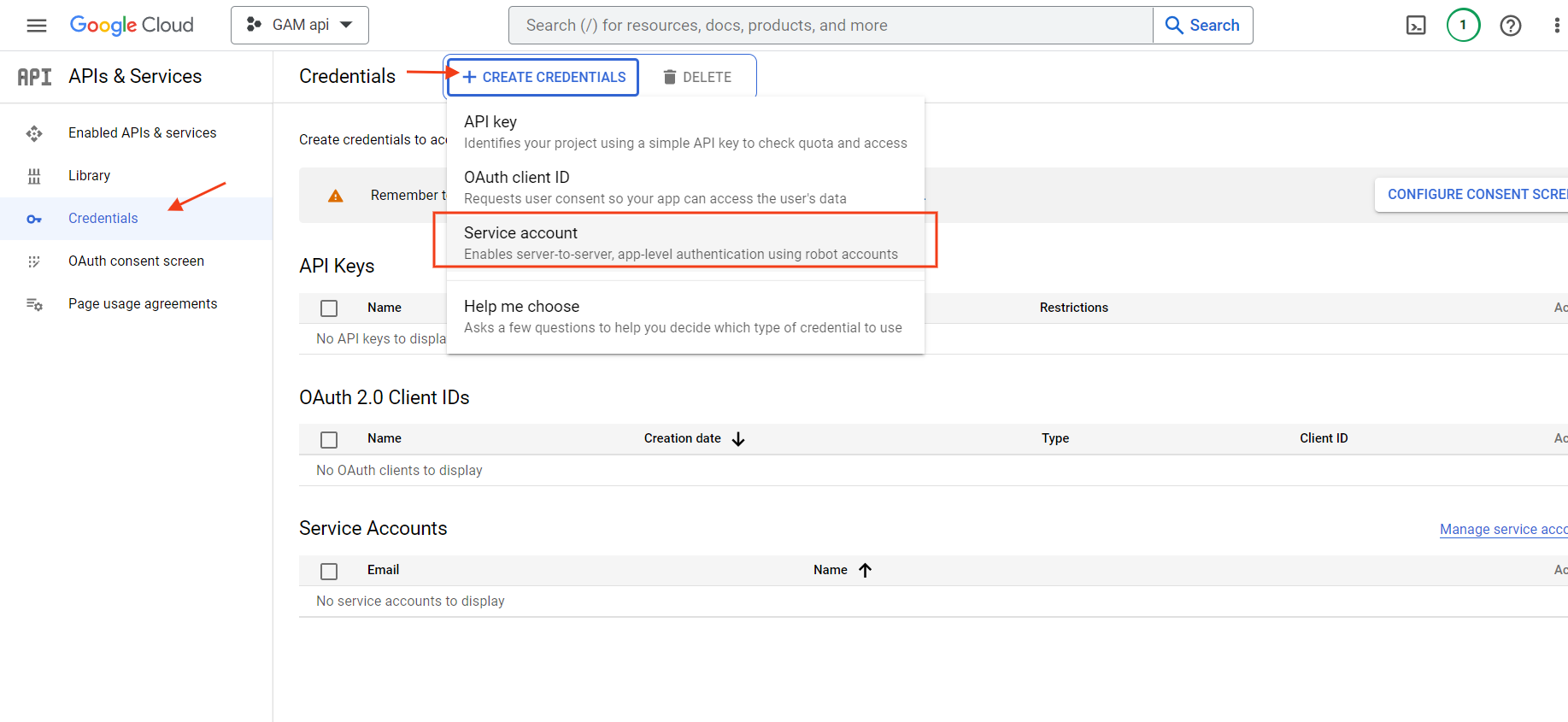
Task: Open OAuth consent screen page
Action: click(137, 261)
